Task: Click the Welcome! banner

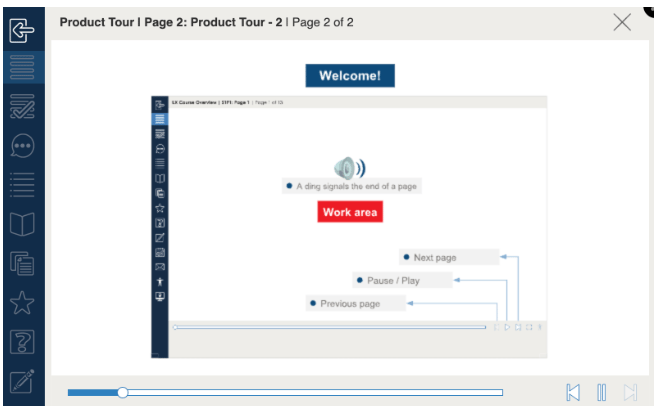Action: 350,76
